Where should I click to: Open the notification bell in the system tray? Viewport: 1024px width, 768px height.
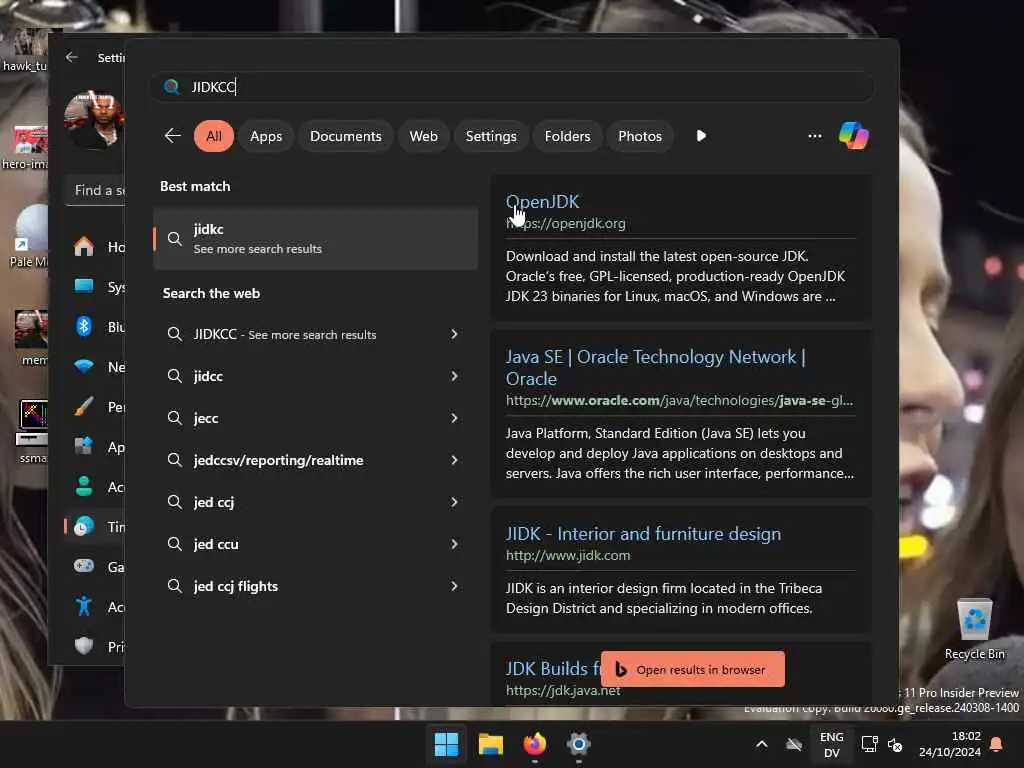[x=997, y=744]
